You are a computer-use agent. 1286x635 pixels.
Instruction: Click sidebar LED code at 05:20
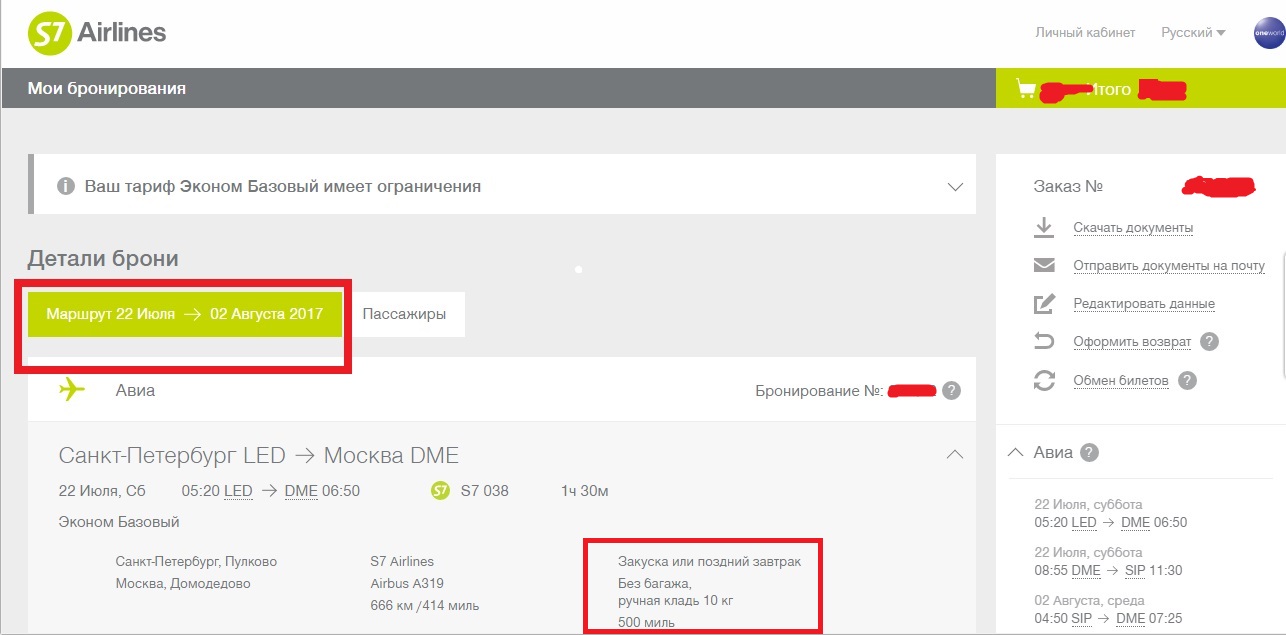[1084, 522]
